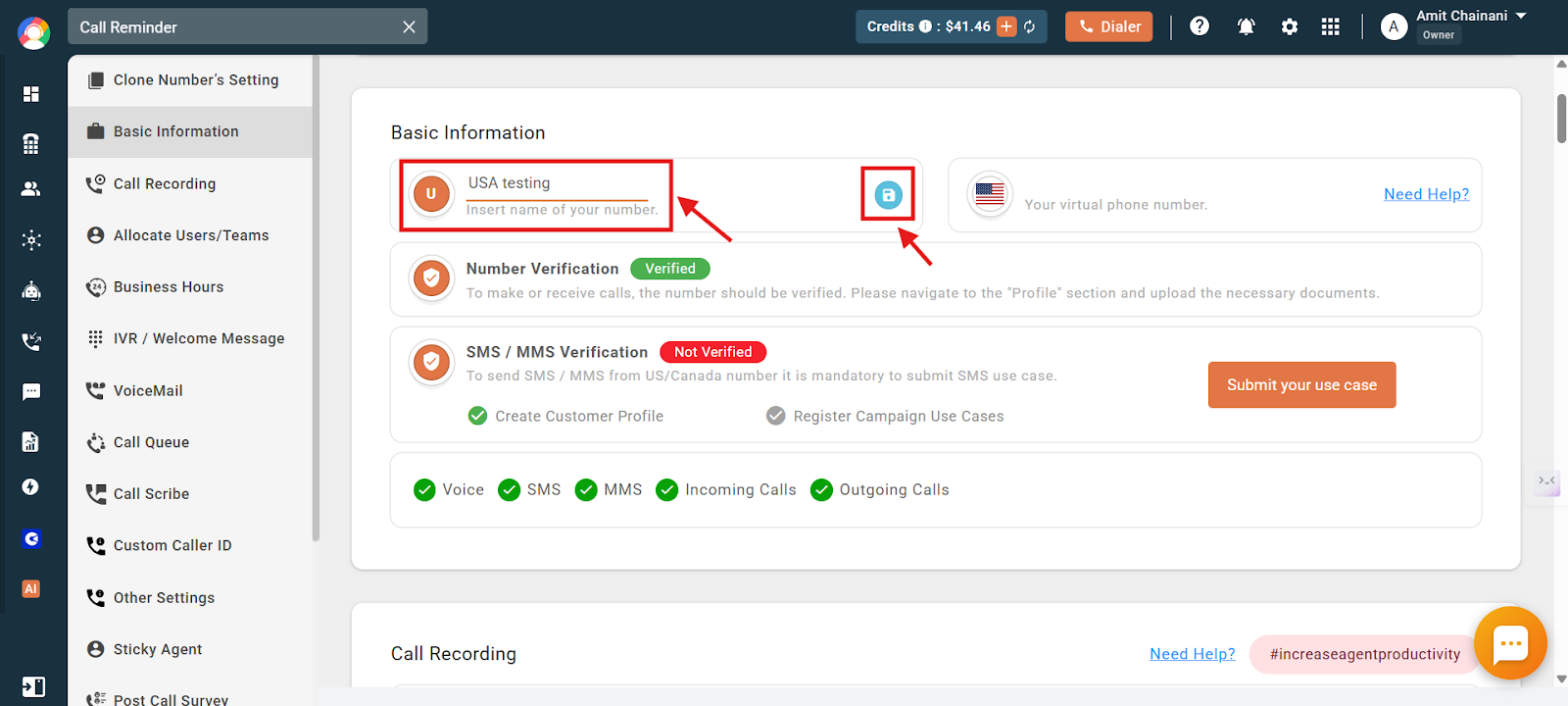Click the logout icon at bottom of rail
The height and width of the screenshot is (706, 1568).
tap(33, 686)
